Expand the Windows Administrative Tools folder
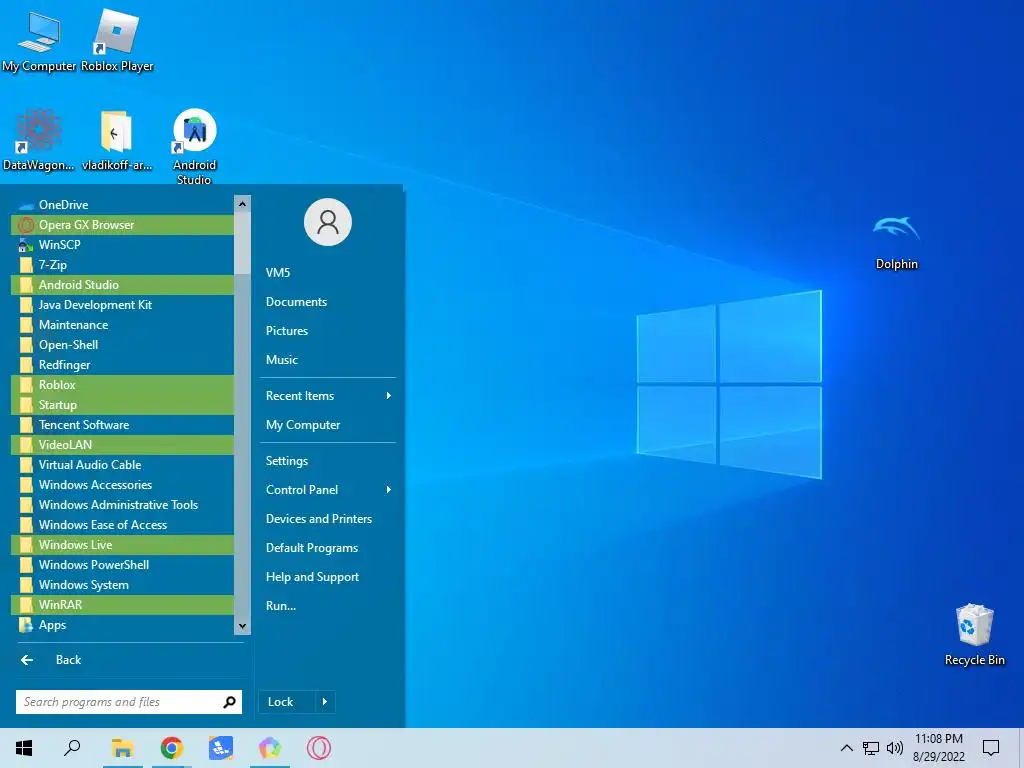Image resolution: width=1024 pixels, height=768 pixels. point(123,505)
